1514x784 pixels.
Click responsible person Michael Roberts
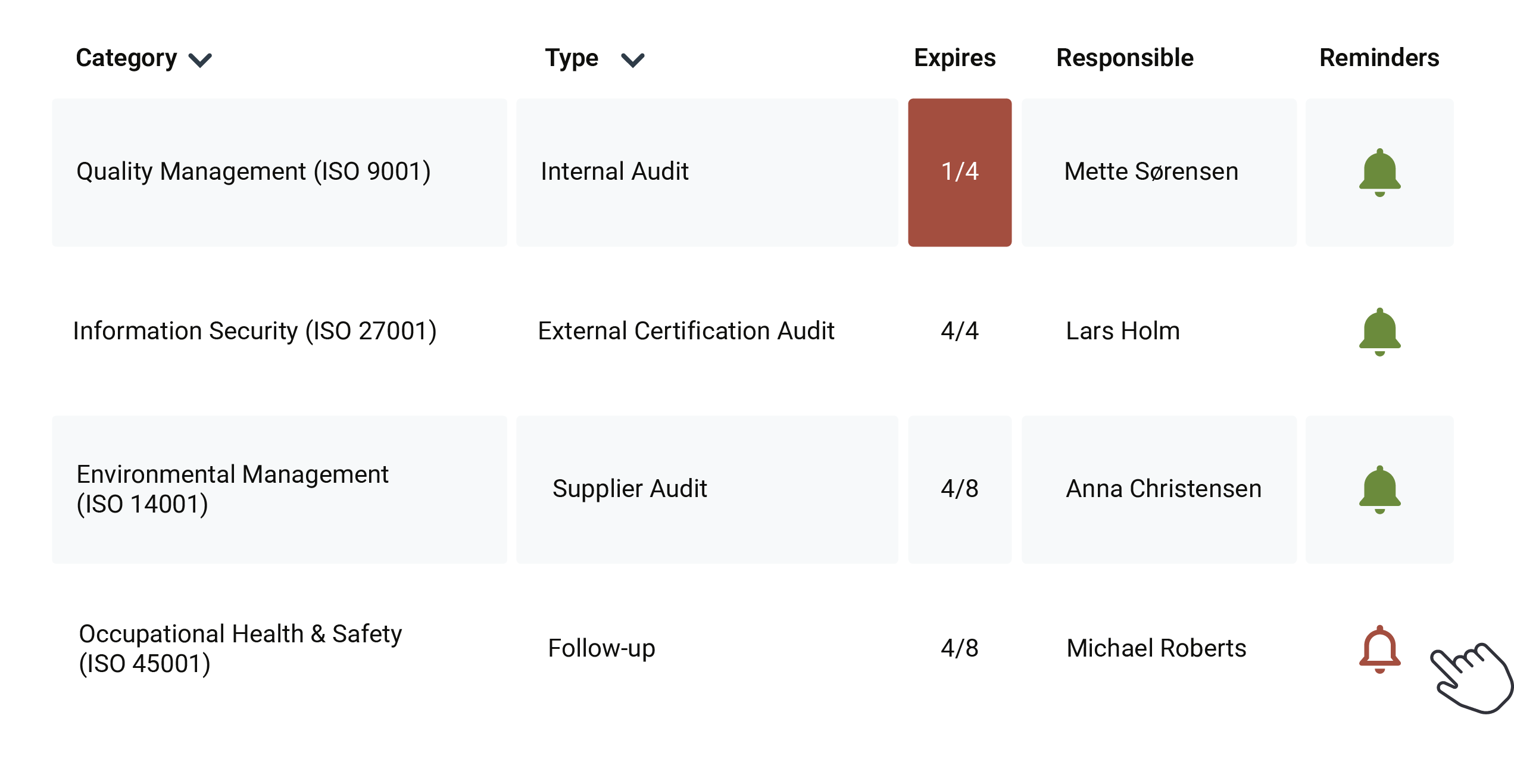[x=1156, y=648]
